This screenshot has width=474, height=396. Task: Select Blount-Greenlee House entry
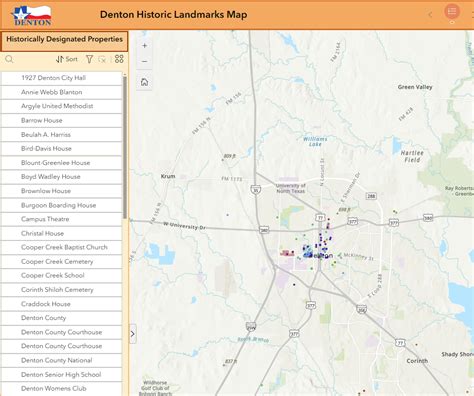tap(61, 163)
